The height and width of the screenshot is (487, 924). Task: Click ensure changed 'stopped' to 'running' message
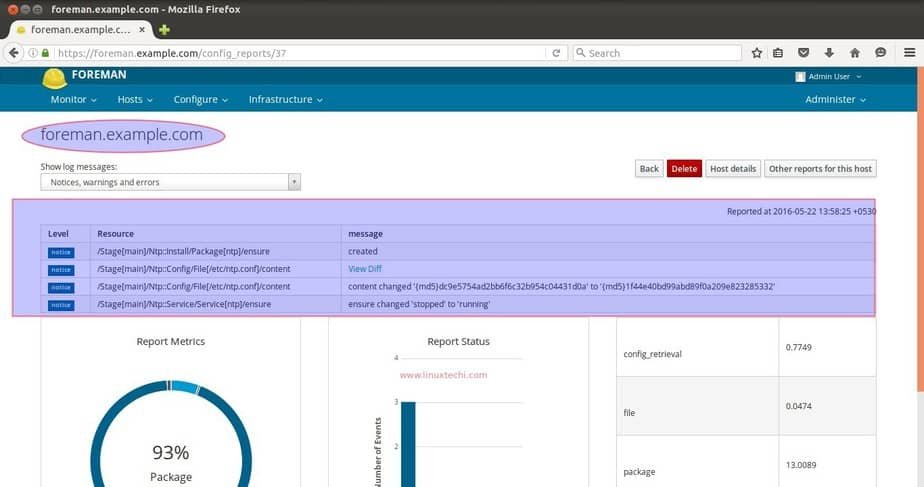(419, 304)
